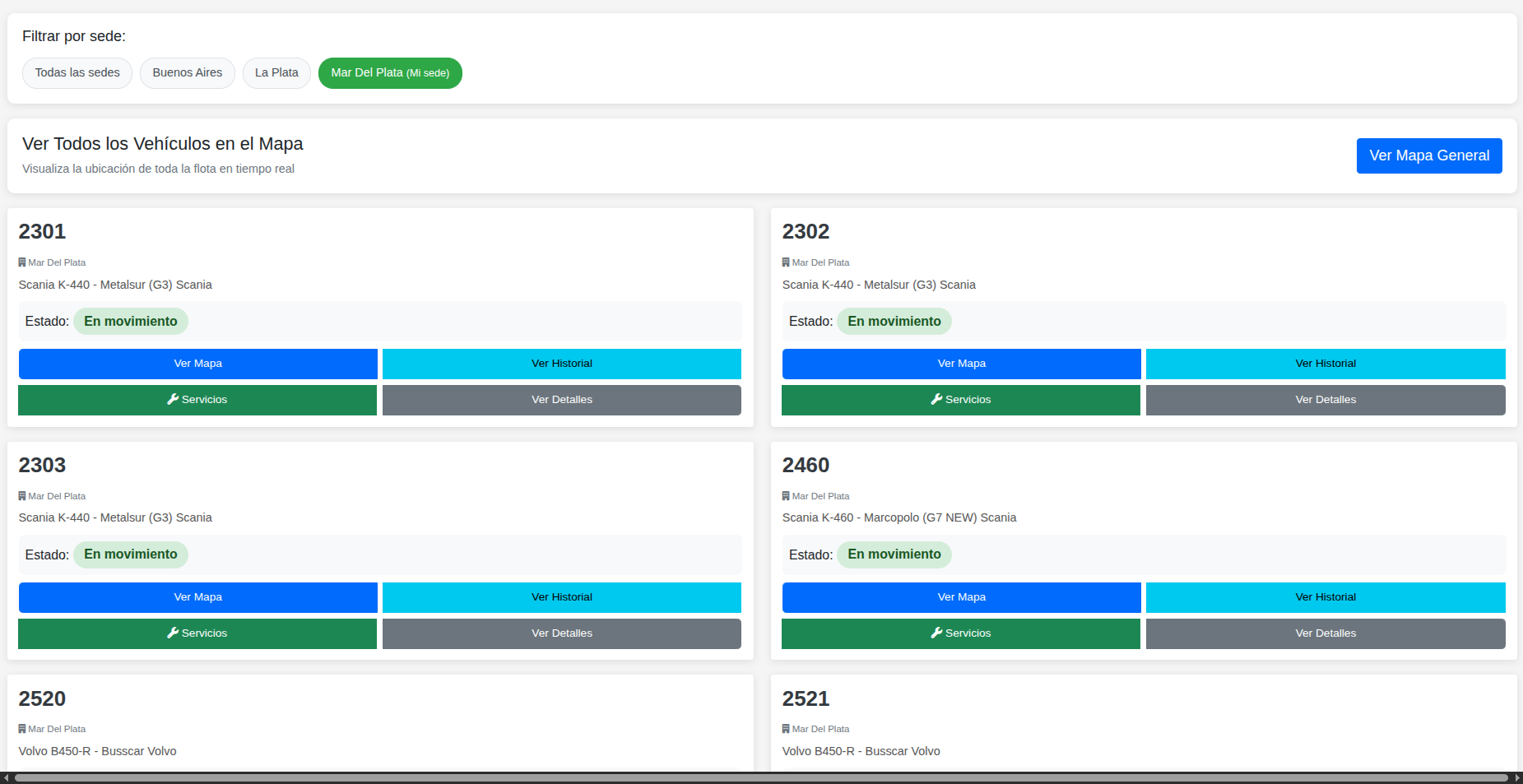Filter vehicles by Buenos Aires
The width and height of the screenshot is (1523, 784).
pyautogui.click(x=188, y=73)
